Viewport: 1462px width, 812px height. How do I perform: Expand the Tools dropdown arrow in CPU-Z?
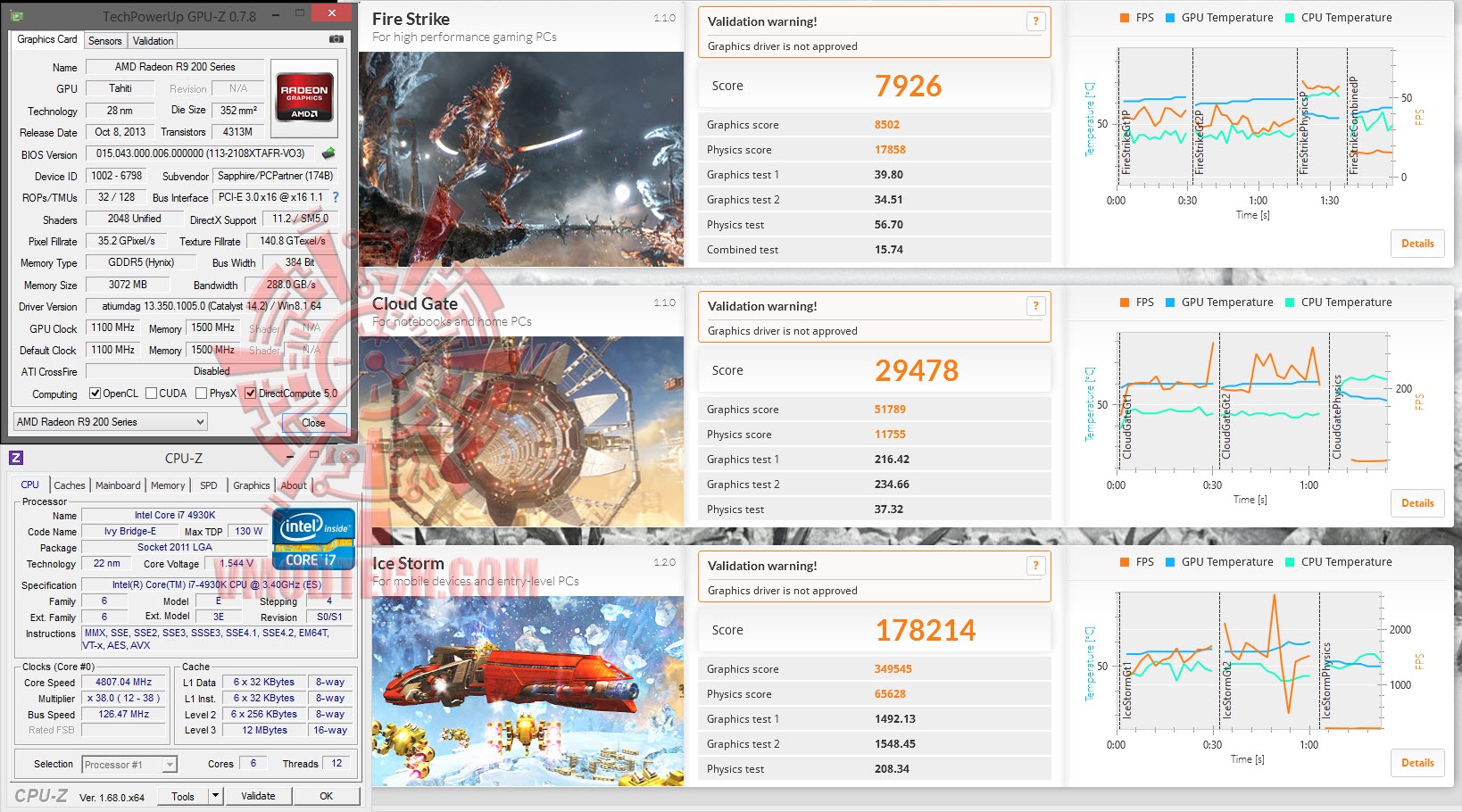[x=215, y=796]
